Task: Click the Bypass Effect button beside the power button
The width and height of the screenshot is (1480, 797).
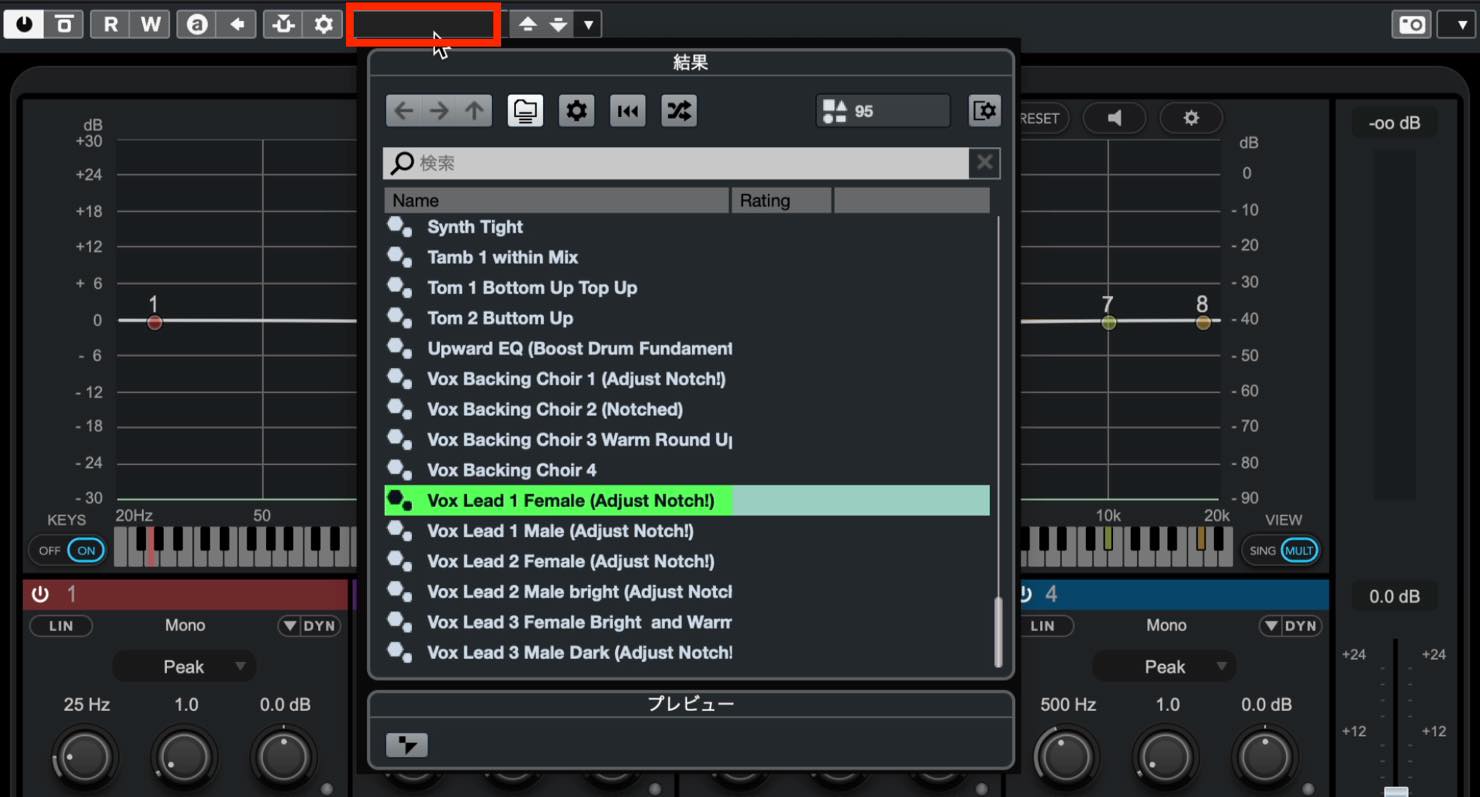Action: (x=65, y=24)
